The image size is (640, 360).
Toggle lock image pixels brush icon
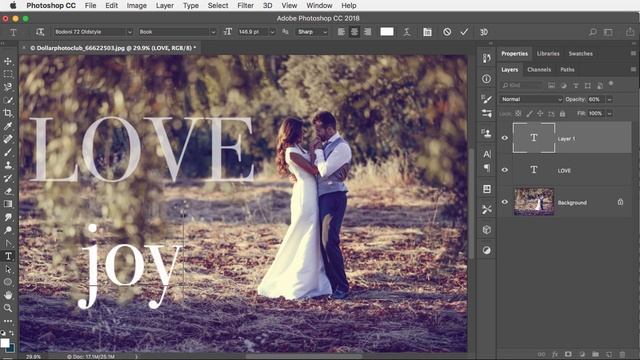pyautogui.click(x=529, y=113)
